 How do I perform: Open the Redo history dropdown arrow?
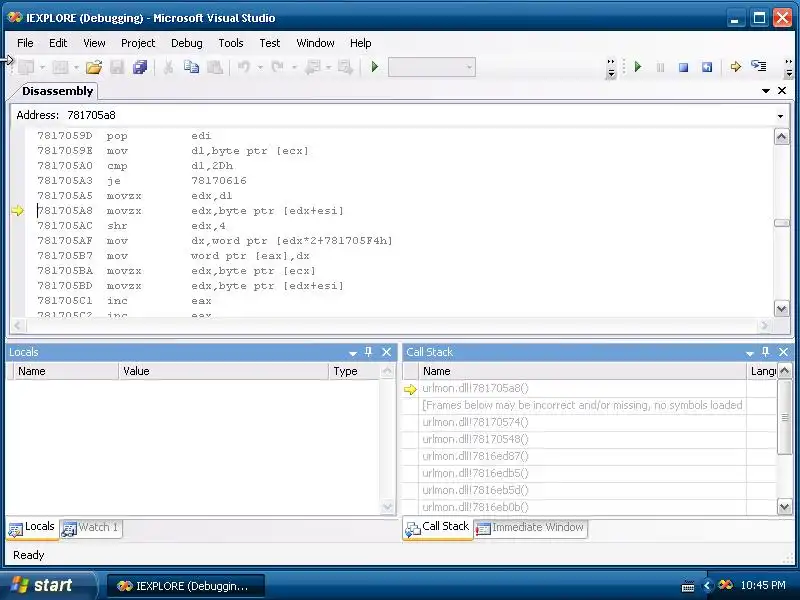point(294,67)
